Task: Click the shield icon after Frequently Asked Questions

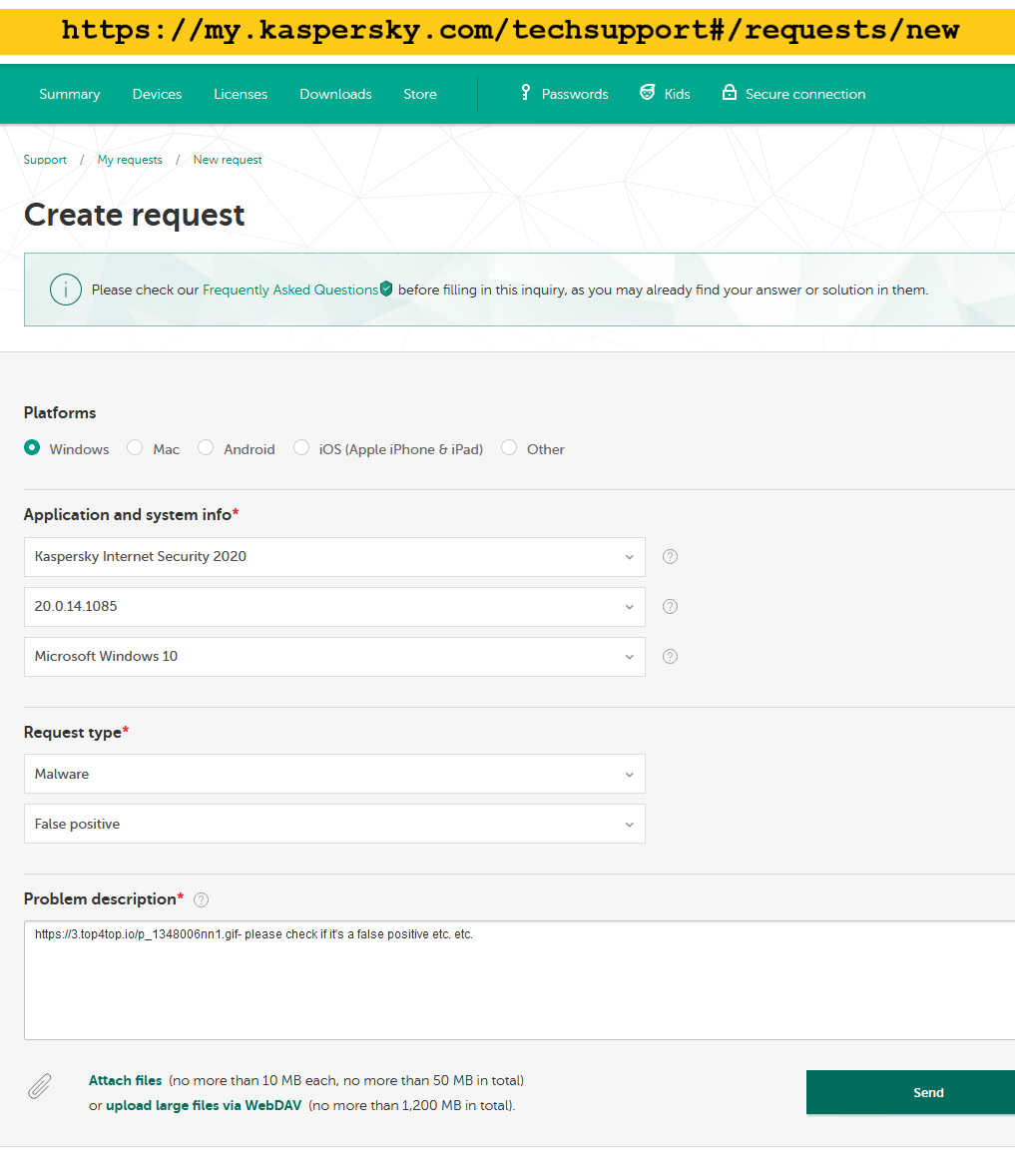Action: (x=387, y=289)
